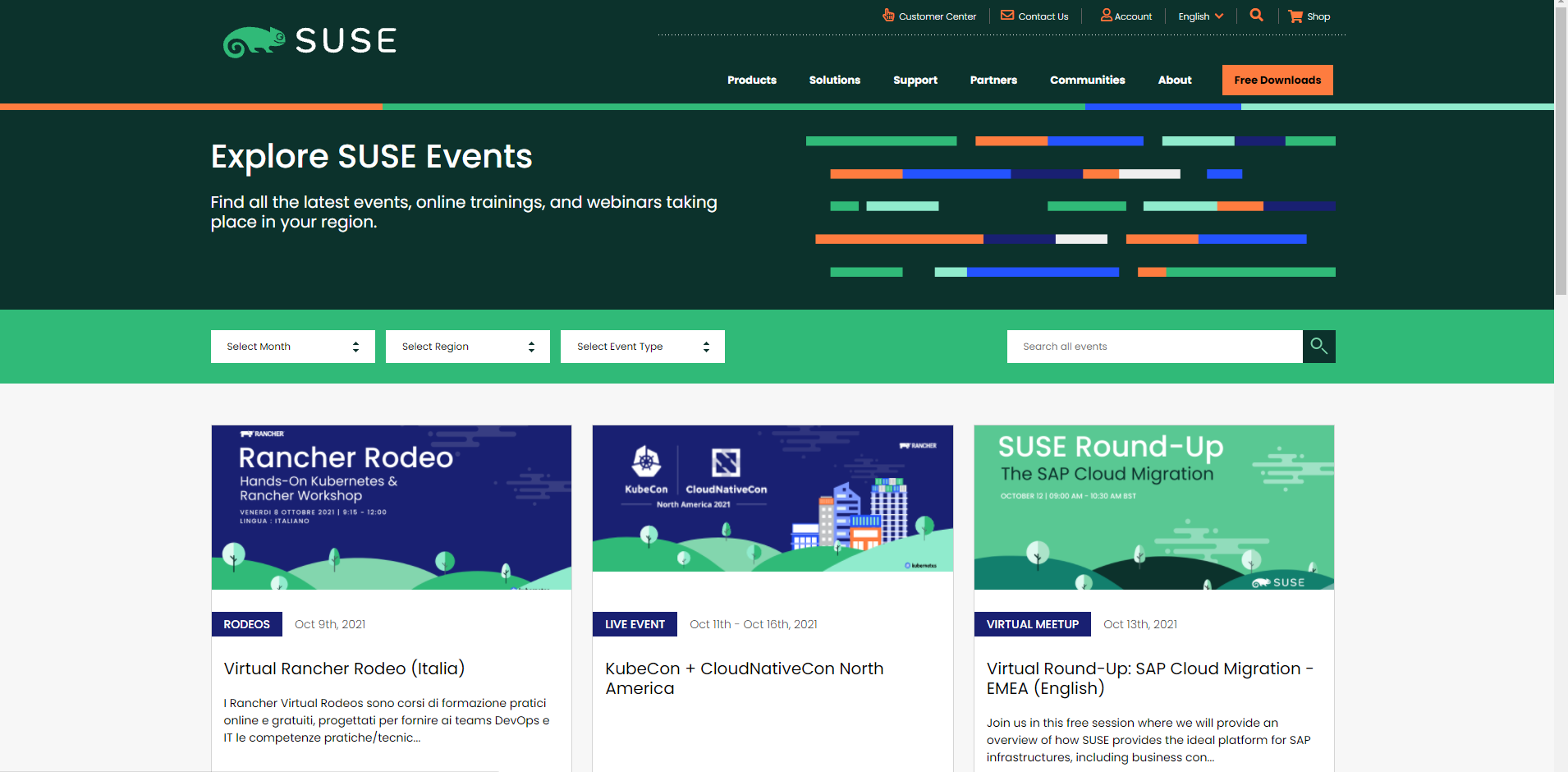Screen dimensions: 1568x772
Task: Click the Account person icon
Action: [x=1107, y=15]
